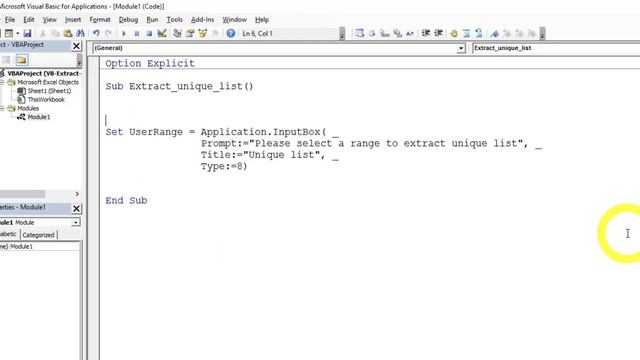Open the dropdown arrow beside the Insert UserForm icon
The height and width of the screenshot is (360, 640).
pos(18,33)
